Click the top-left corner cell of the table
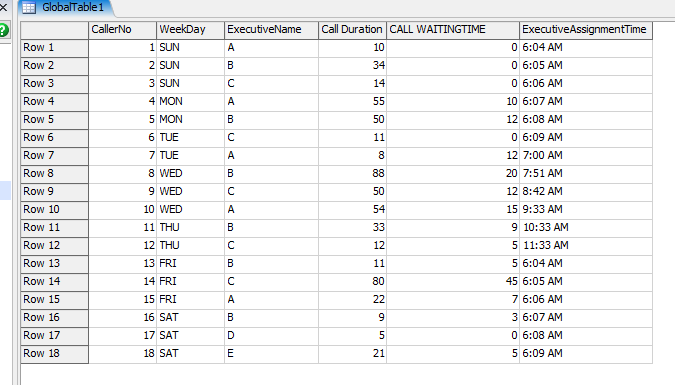 coord(54,30)
